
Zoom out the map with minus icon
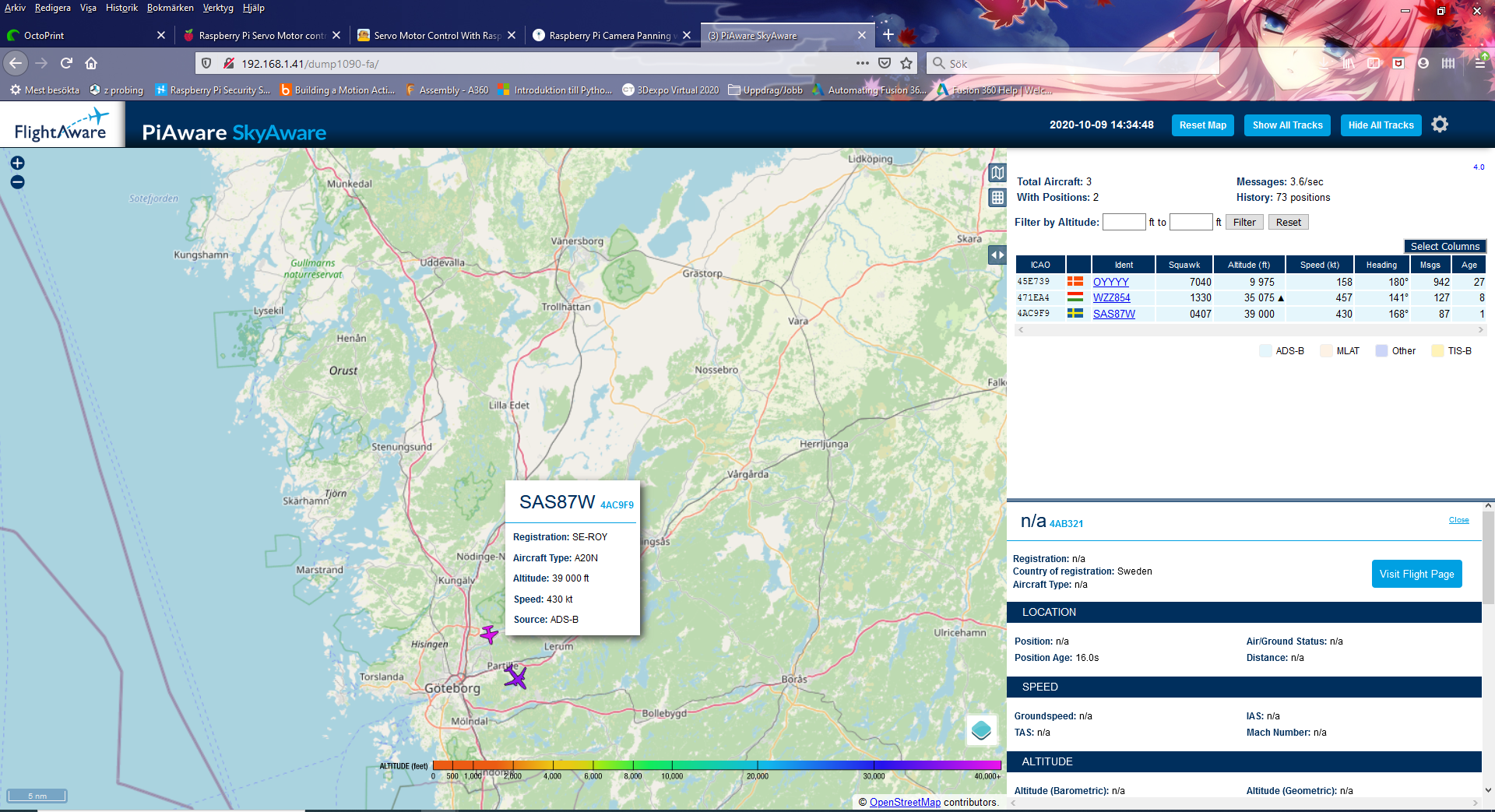[x=17, y=182]
